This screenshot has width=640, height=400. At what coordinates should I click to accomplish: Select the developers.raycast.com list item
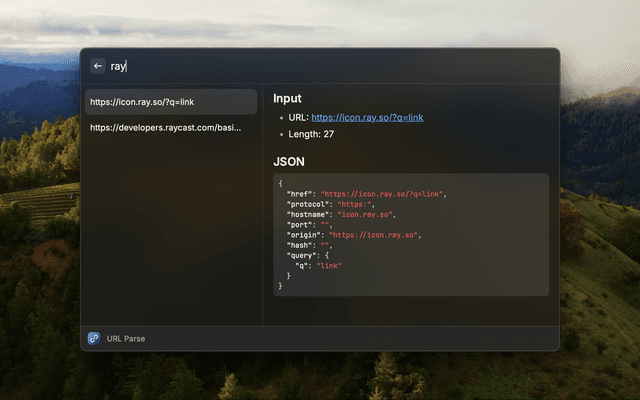pyautogui.click(x=170, y=128)
